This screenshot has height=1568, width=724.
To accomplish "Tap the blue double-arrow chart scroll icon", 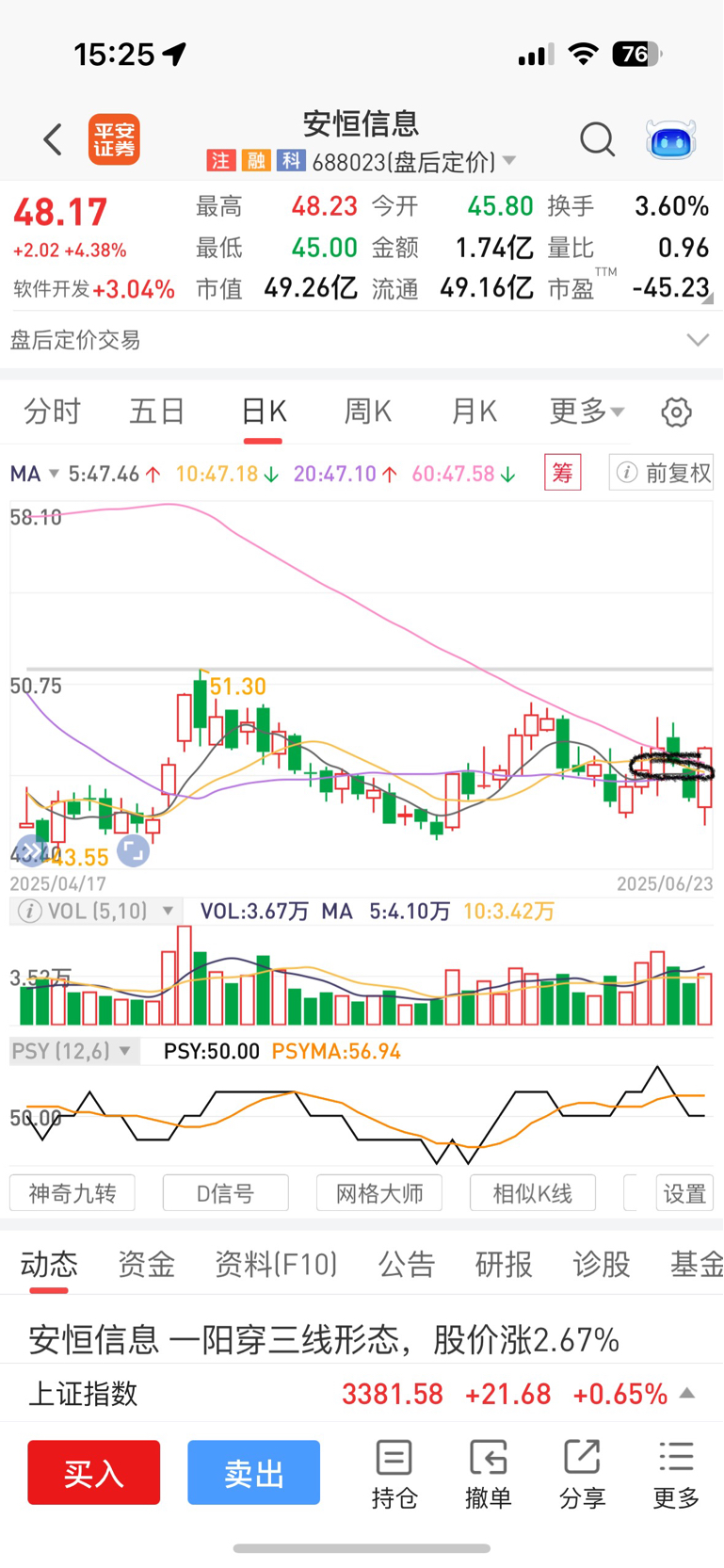I will click(32, 851).
